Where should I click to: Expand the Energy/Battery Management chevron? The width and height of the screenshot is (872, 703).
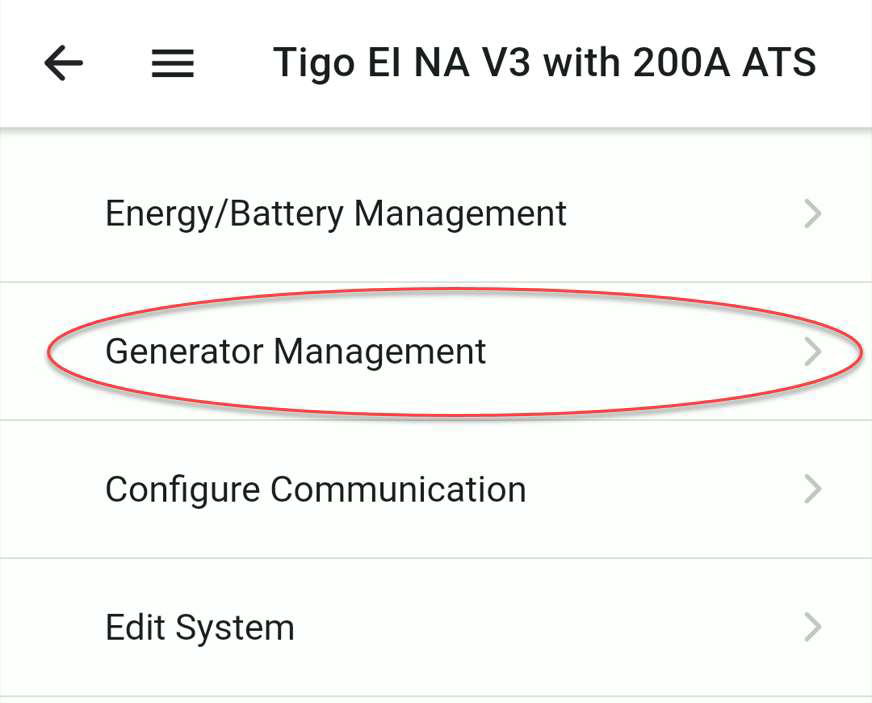click(813, 214)
